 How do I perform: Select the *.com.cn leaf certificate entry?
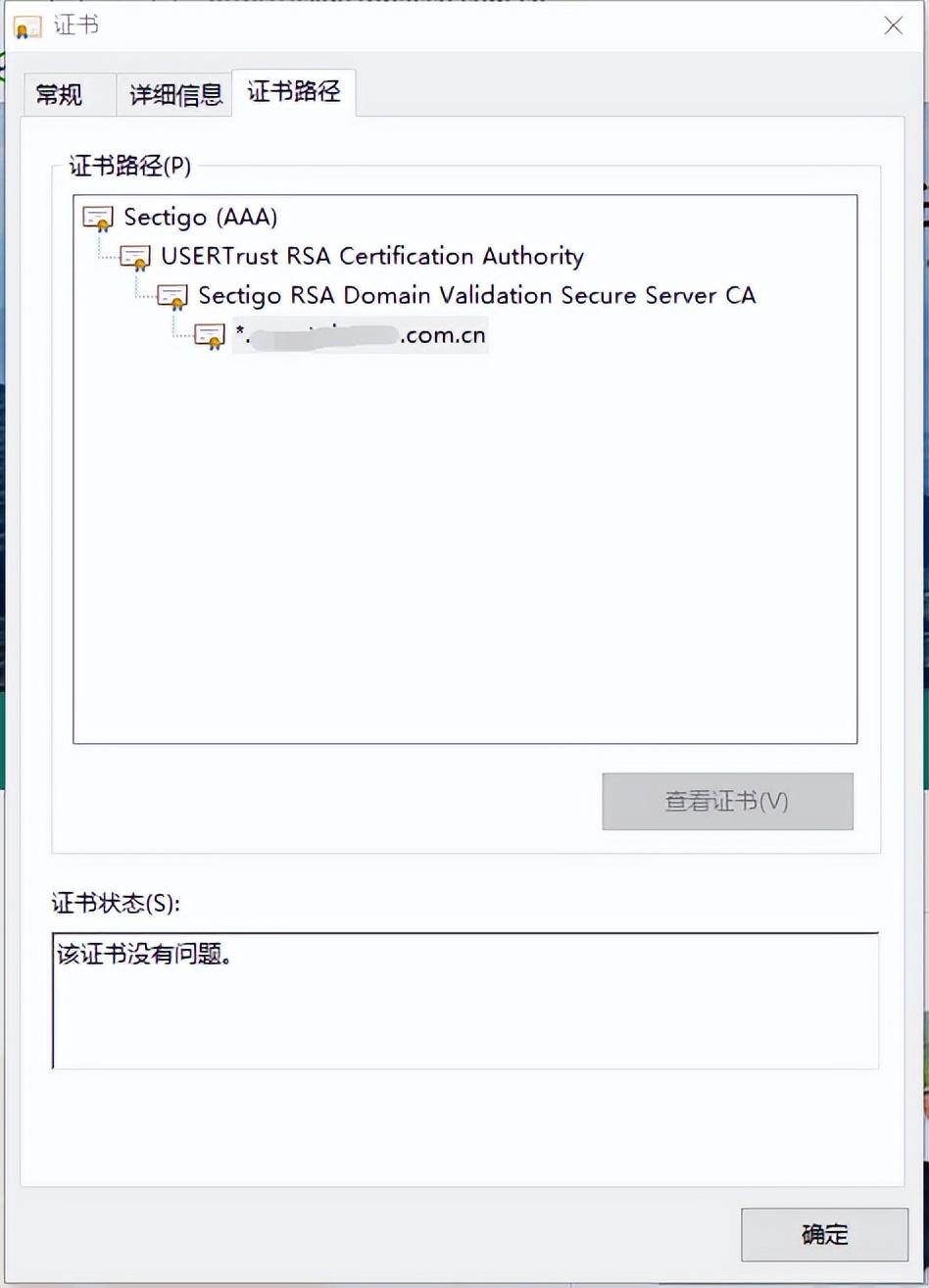(361, 335)
